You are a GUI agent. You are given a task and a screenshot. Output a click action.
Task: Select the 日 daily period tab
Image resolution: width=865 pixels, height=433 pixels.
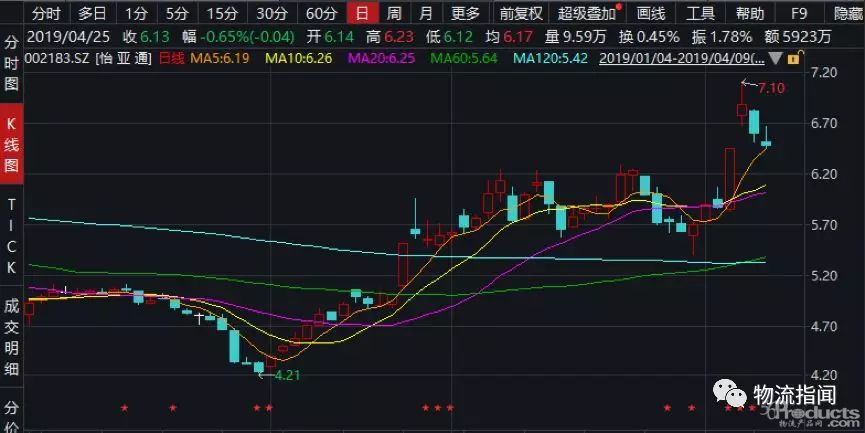[362, 13]
